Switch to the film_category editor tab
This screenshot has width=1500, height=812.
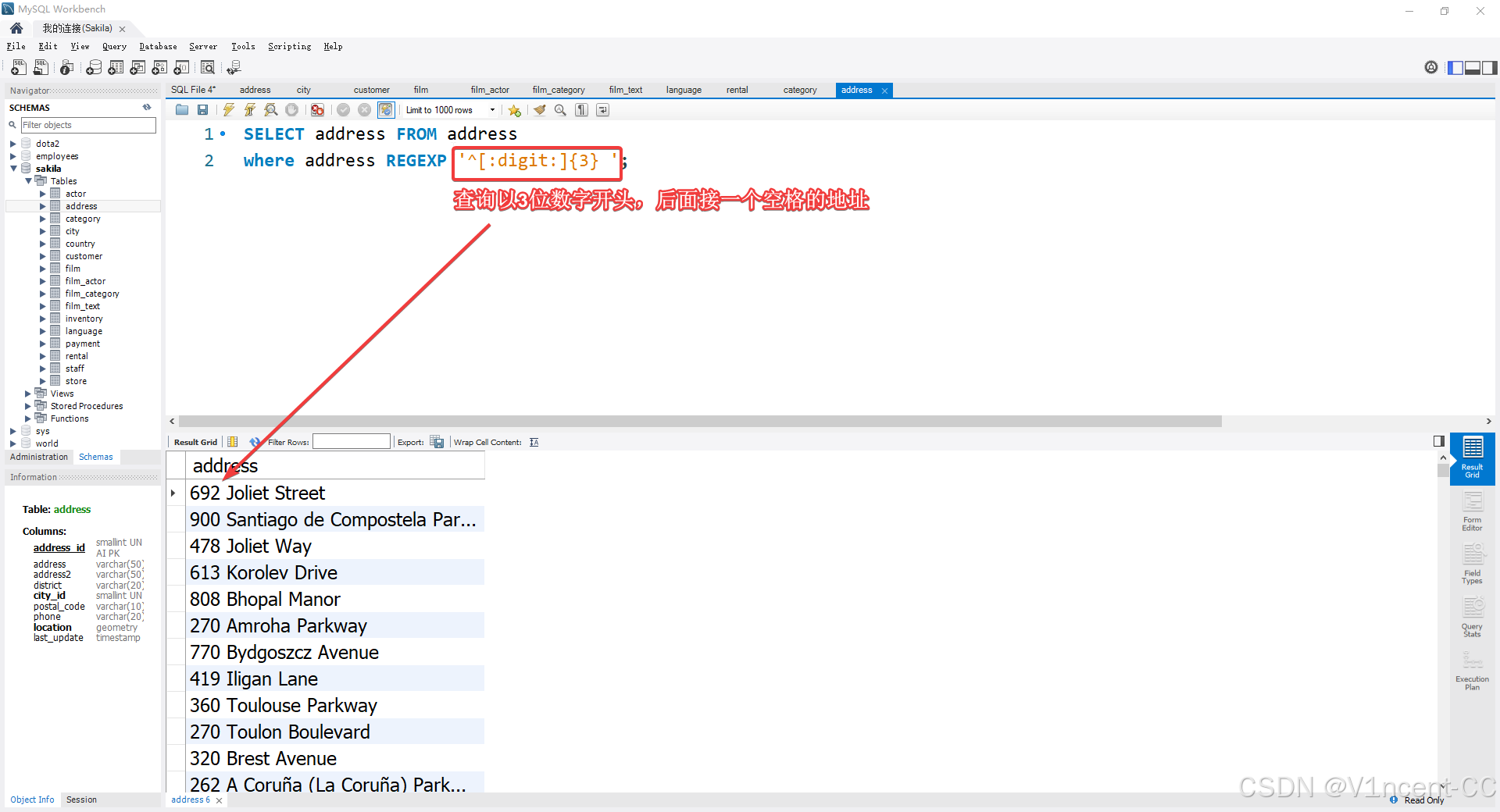[x=559, y=90]
